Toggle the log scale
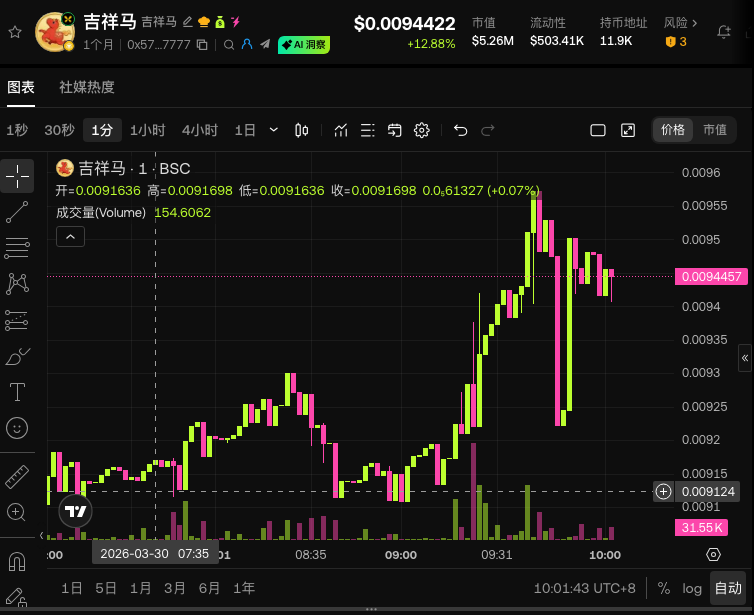Image resolution: width=754 pixels, height=615 pixels. tap(691, 588)
